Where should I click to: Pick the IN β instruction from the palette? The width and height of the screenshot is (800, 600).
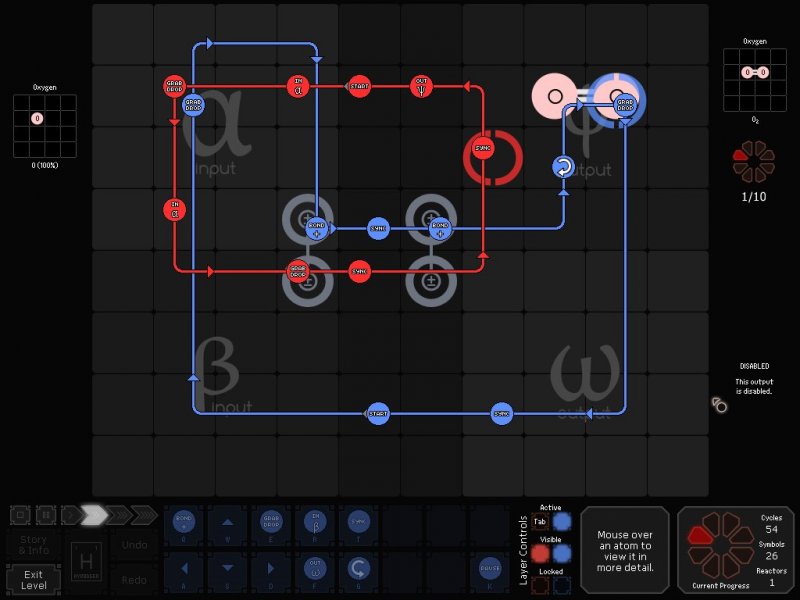[x=315, y=524]
